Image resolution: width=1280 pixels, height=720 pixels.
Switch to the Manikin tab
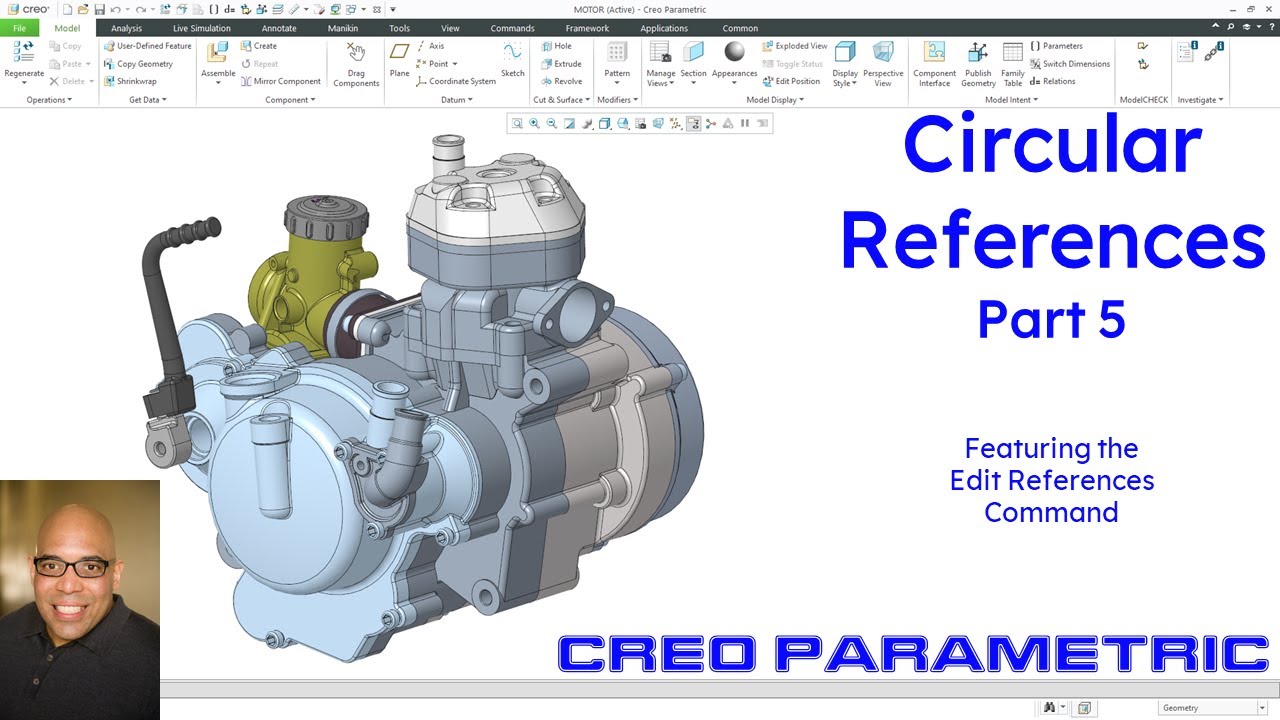tap(343, 28)
